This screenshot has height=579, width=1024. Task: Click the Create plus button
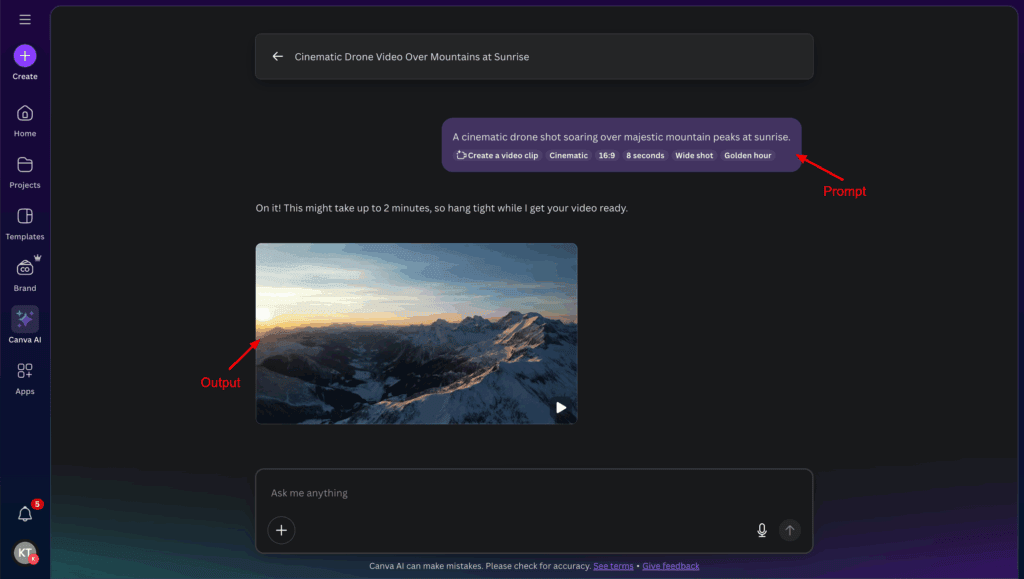(x=24, y=55)
